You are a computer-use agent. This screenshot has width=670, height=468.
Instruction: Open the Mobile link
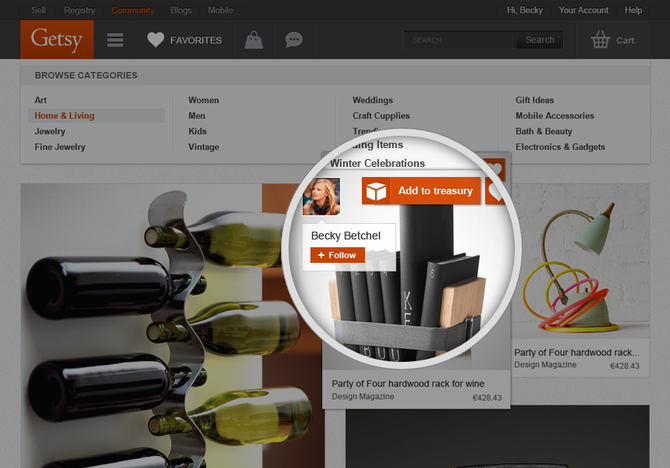point(220,10)
